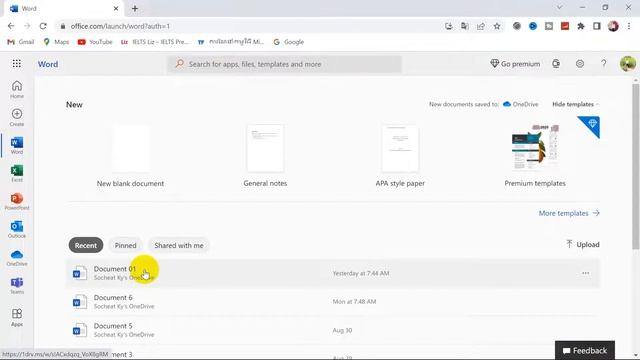Click the address bar URL
This screenshot has width=640, height=360.
[120, 26]
